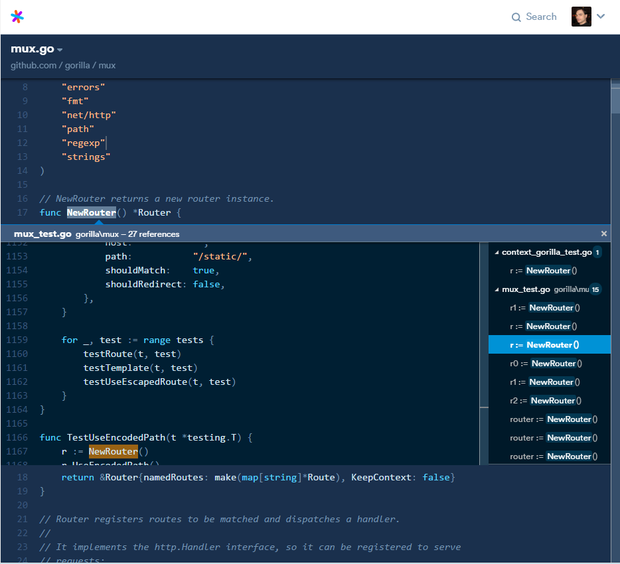Click the 15 count badge on mux_test.go
The image size is (620, 564).
coord(595,290)
